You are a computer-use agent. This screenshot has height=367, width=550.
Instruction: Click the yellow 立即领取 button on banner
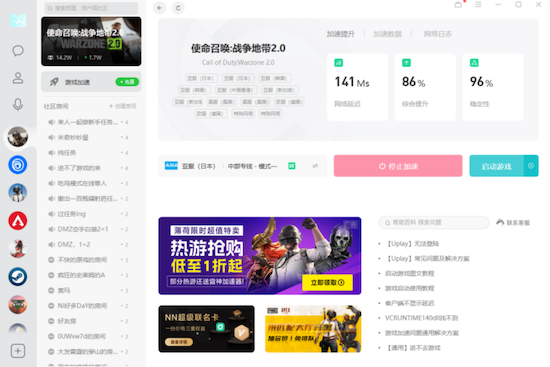tap(327, 282)
